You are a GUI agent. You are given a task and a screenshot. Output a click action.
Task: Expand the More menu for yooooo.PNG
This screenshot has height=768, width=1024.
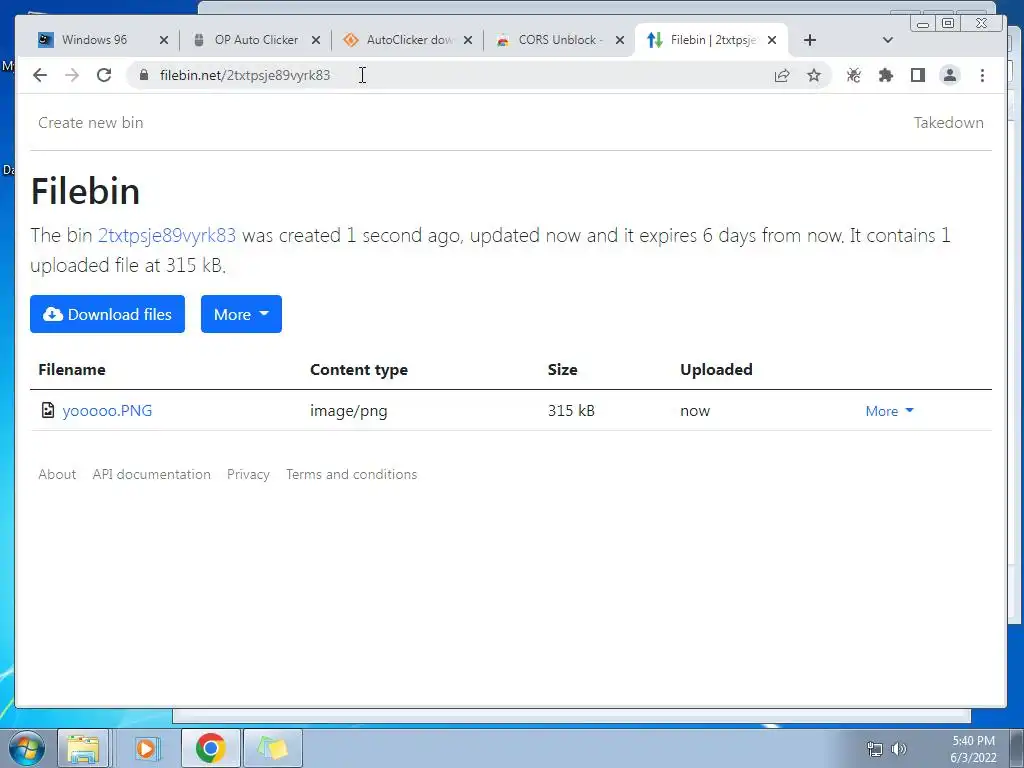coord(889,411)
